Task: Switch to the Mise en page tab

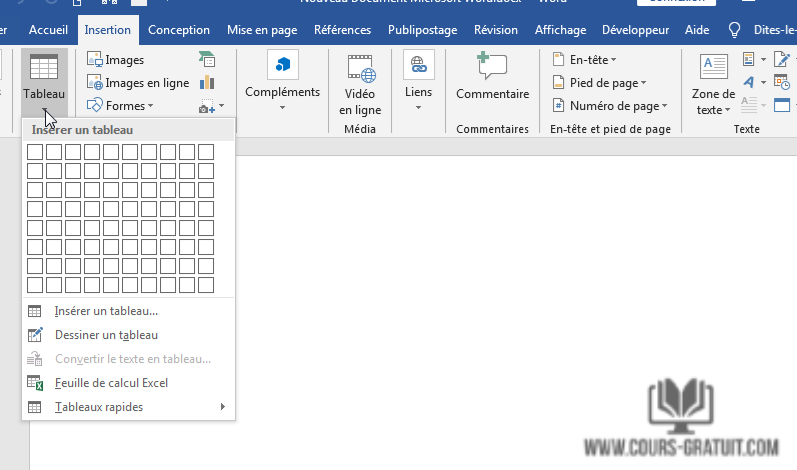Action: (262, 30)
